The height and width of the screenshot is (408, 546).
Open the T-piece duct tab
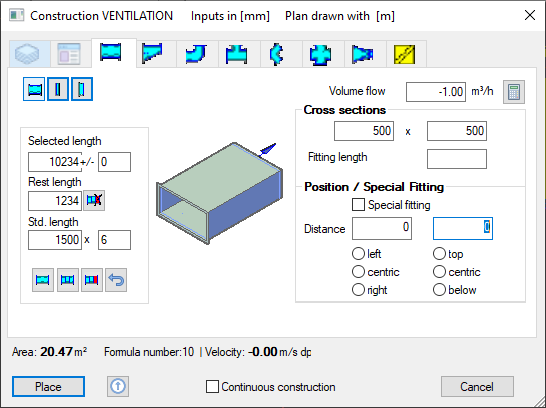(x=237, y=54)
